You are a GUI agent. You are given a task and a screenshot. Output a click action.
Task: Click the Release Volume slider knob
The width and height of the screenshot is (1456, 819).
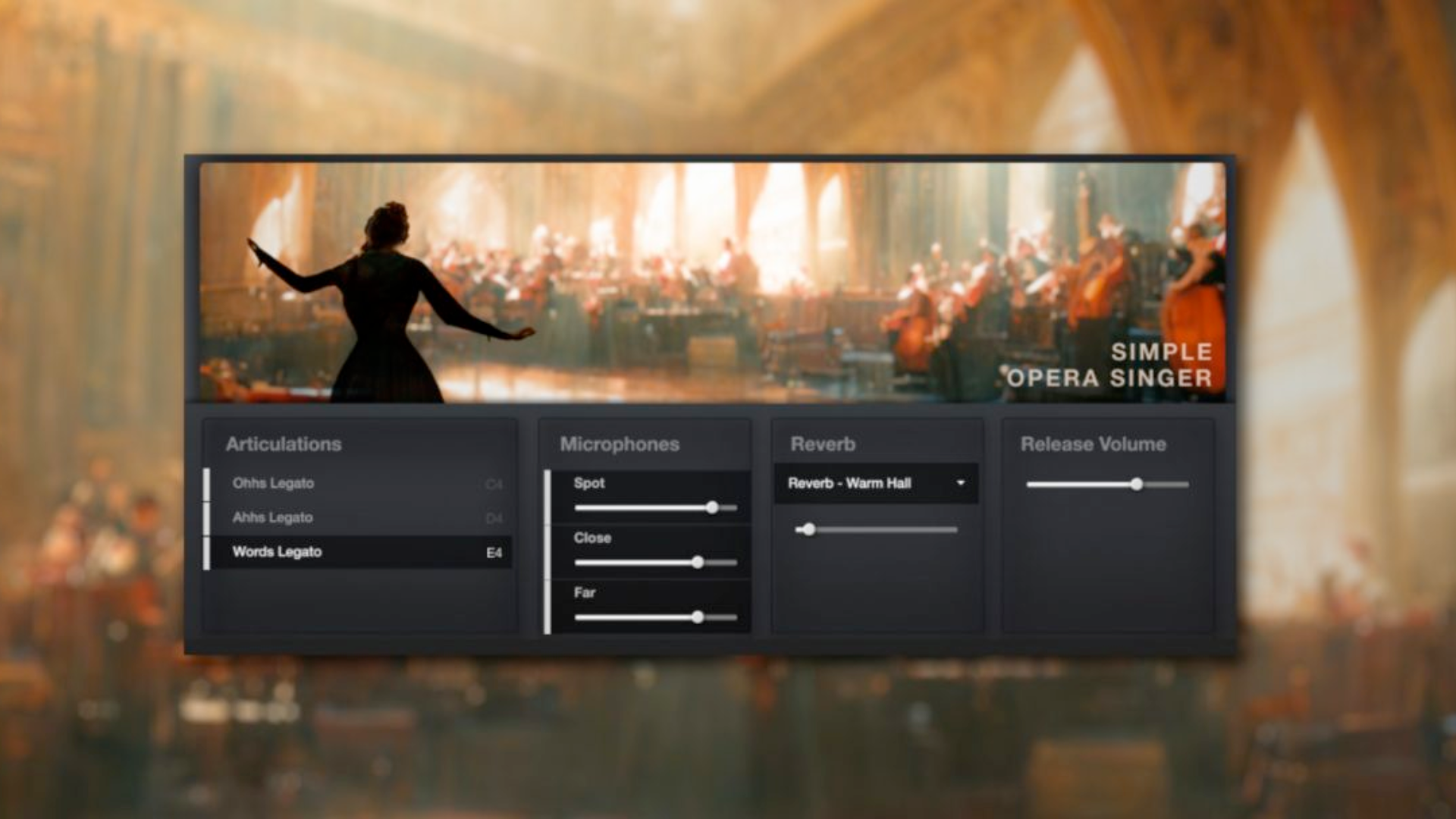[1136, 484]
